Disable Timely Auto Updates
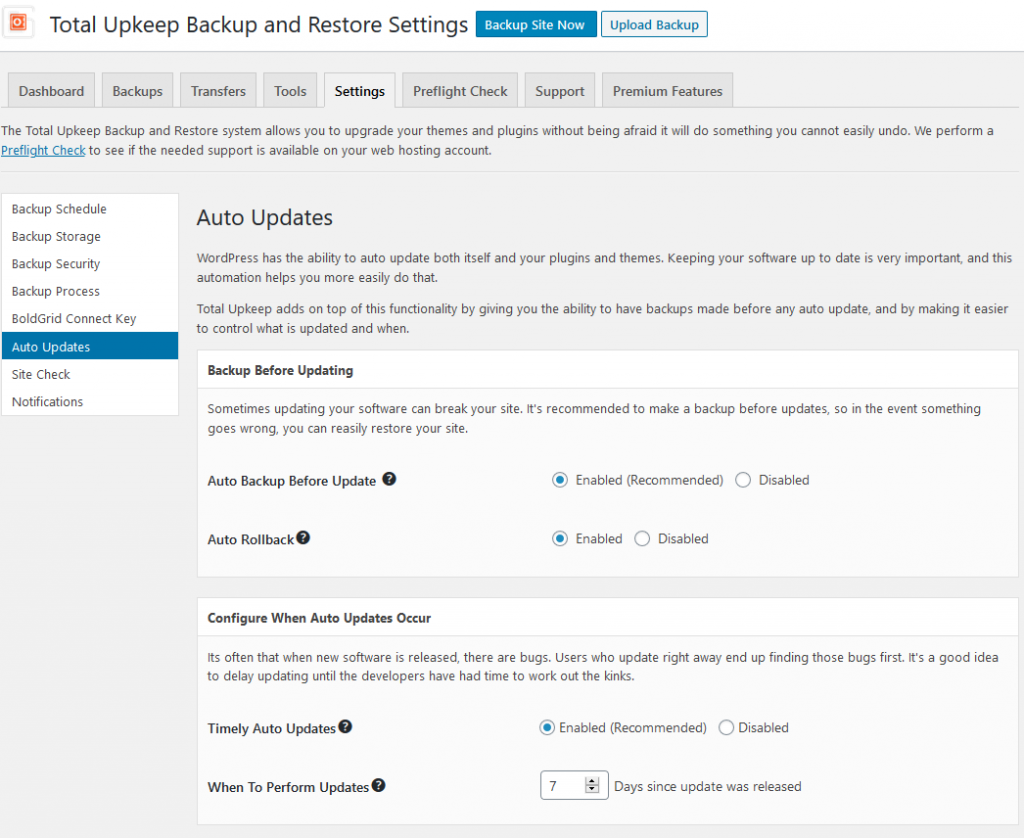This screenshot has width=1024, height=838. coord(726,728)
